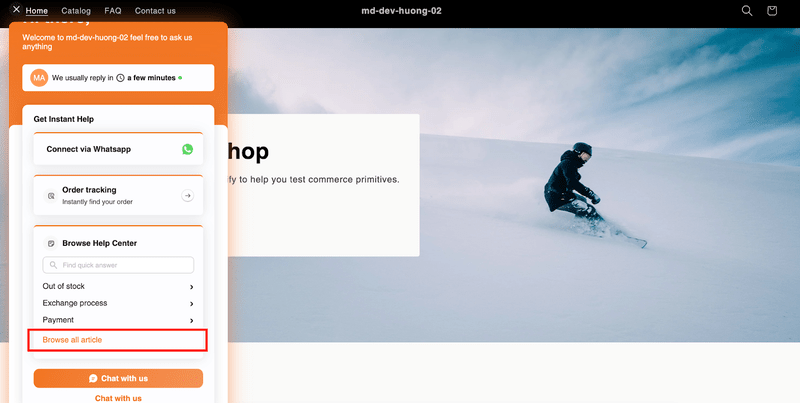Open the Contact us menu item
This screenshot has width=800, height=403.
(155, 11)
